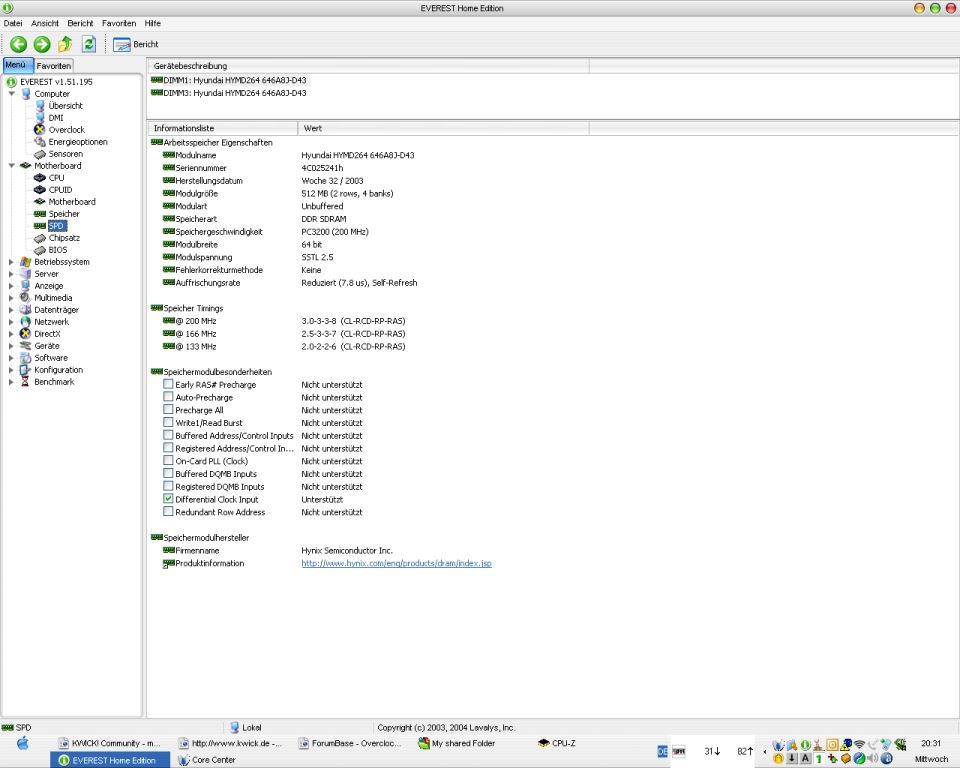Open the Favoriten menu in menu bar
The image size is (960, 768).
tap(119, 23)
